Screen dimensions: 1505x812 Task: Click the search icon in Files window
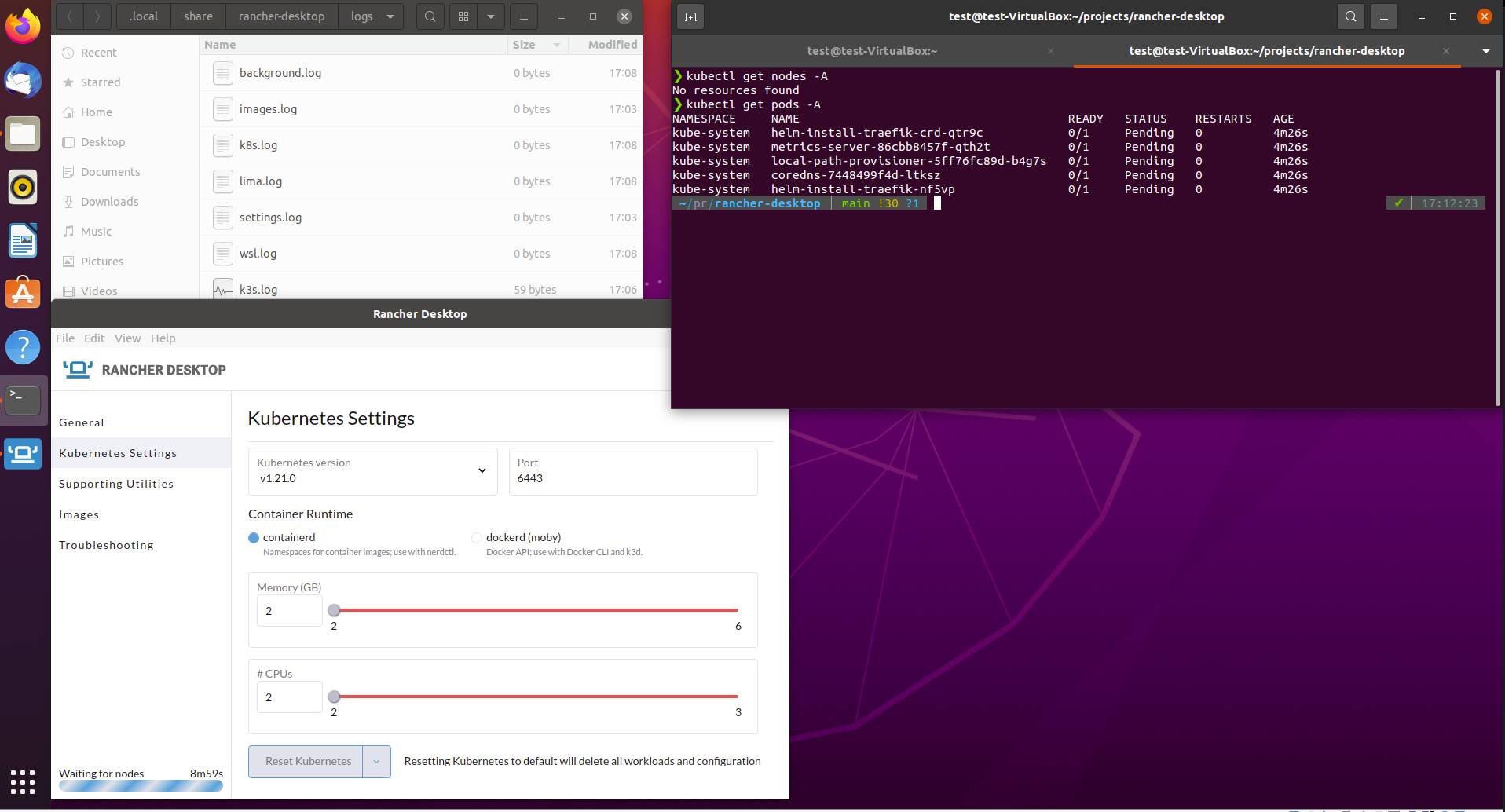(x=430, y=16)
